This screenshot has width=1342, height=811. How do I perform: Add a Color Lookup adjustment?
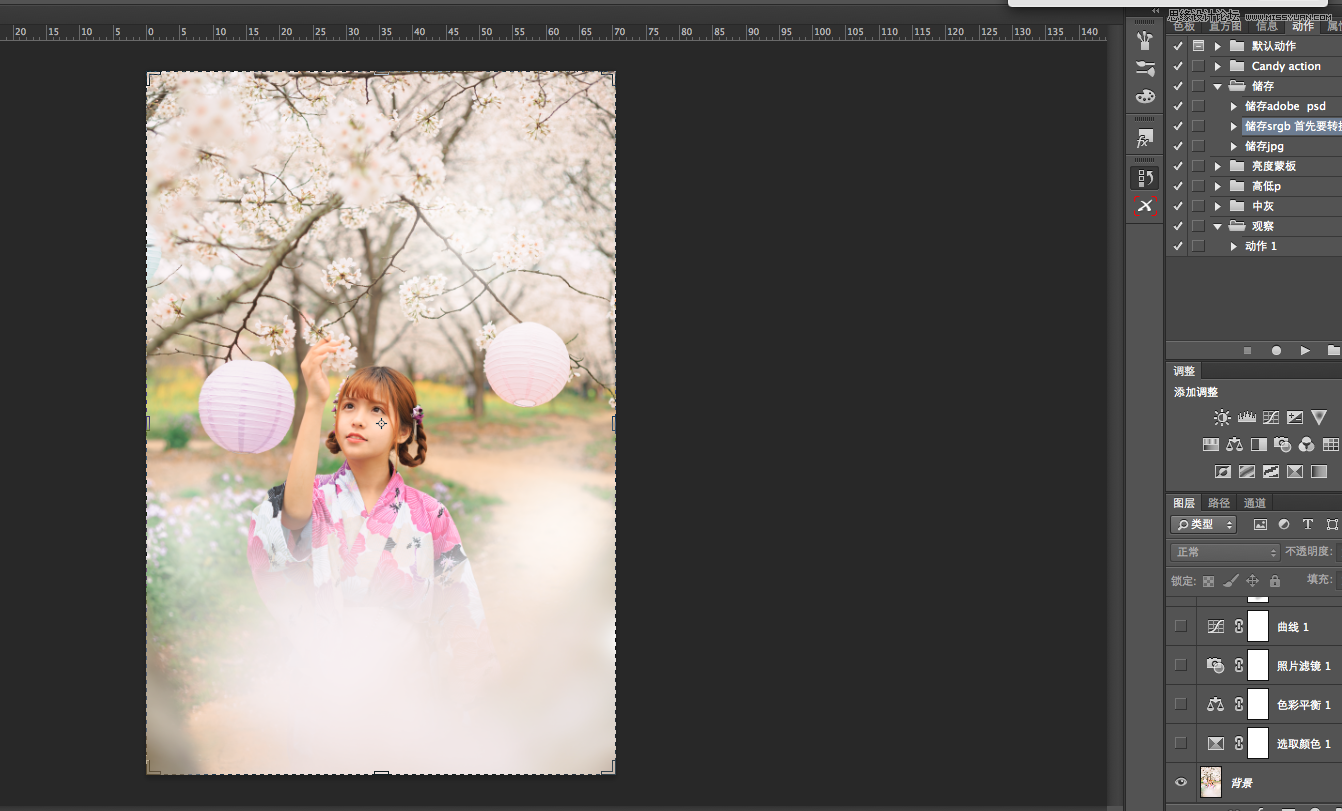coord(1331,444)
